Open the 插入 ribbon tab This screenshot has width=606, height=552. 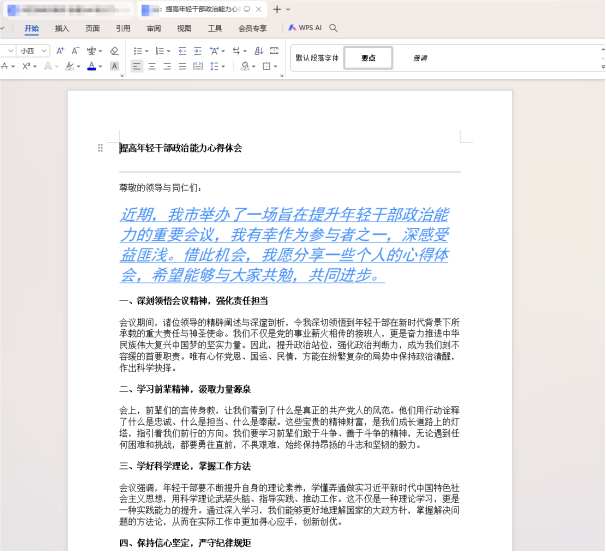(62, 28)
